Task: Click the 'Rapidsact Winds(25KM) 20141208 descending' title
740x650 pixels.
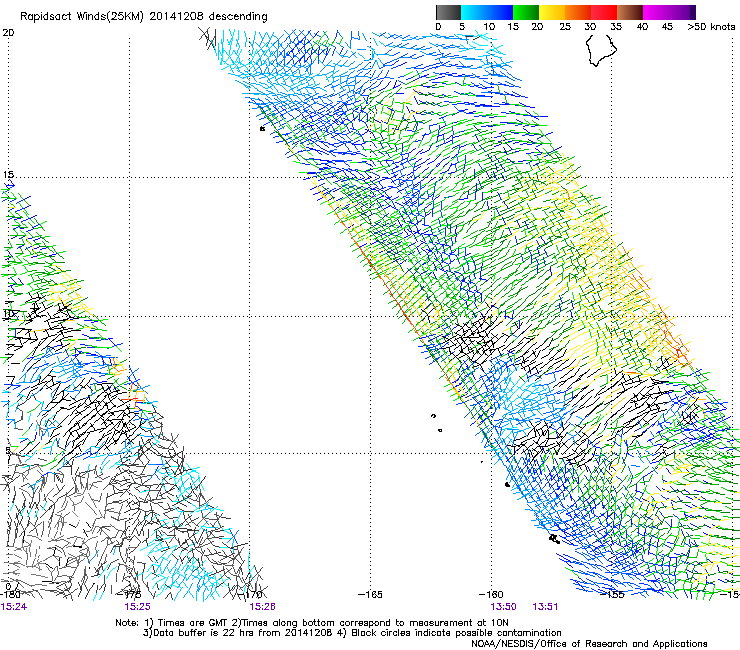Action: click(x=143, y=17)
